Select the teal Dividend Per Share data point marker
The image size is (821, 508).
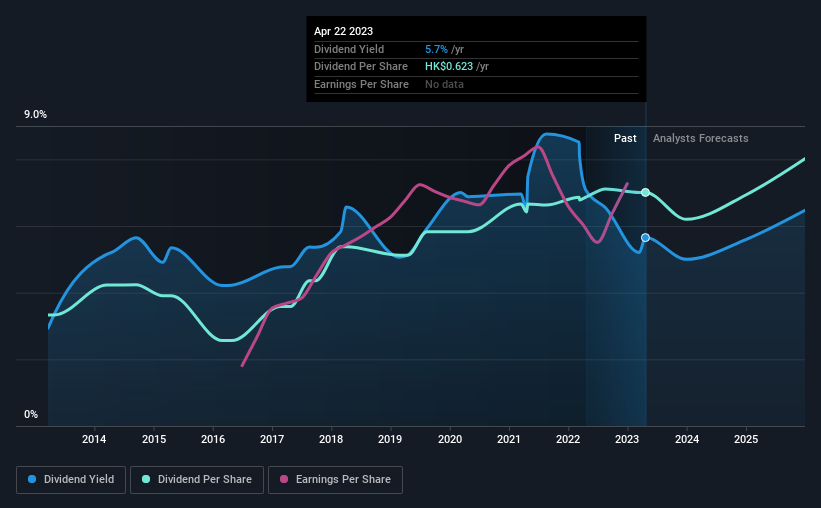click(646, 193)
